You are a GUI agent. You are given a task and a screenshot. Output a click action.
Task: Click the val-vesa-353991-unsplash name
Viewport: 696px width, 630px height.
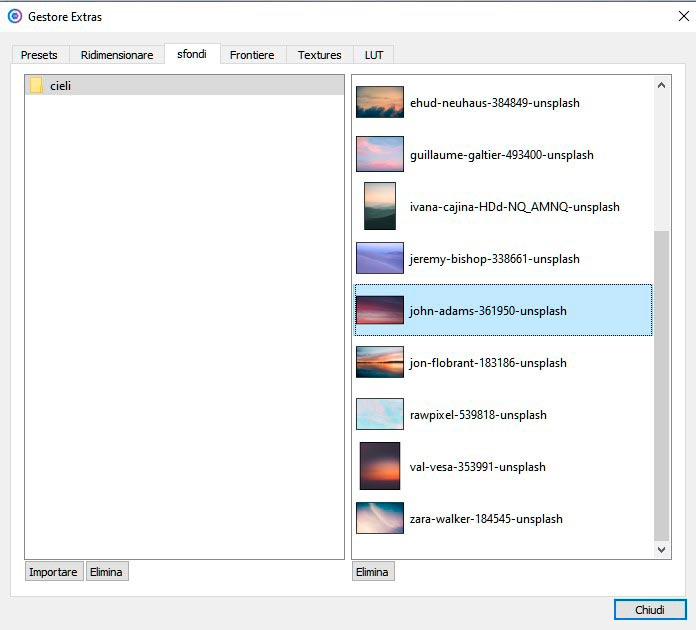tap(478, 467)
